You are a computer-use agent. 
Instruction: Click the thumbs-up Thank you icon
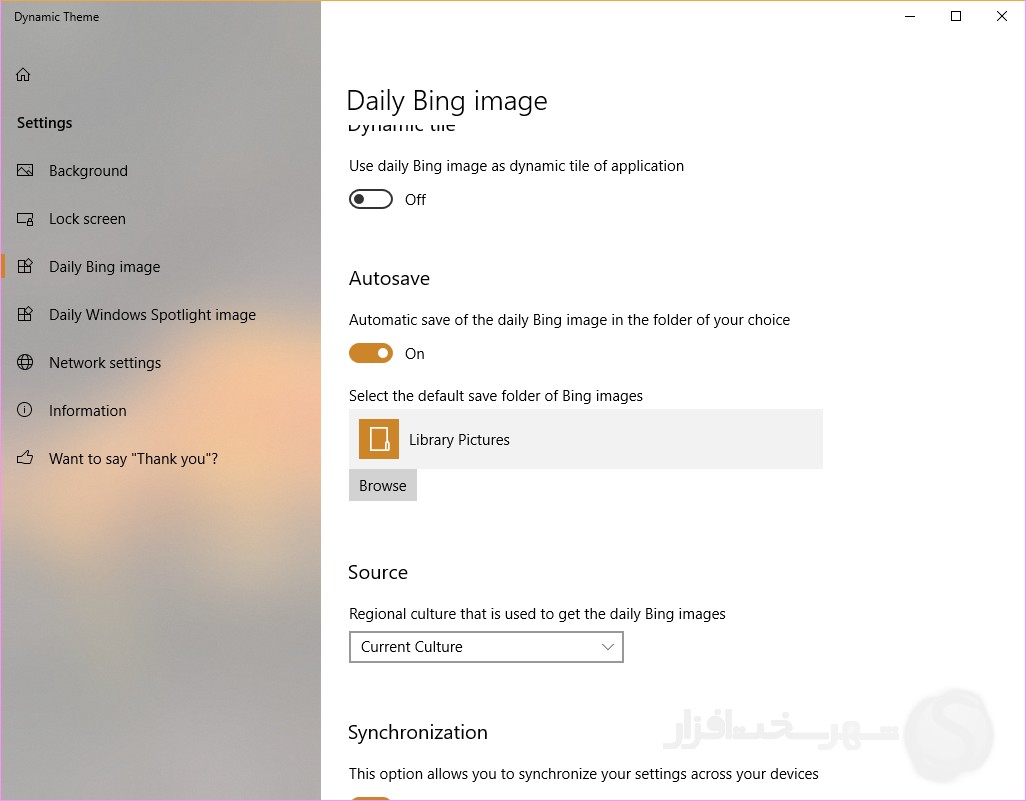tap(26, 459)
